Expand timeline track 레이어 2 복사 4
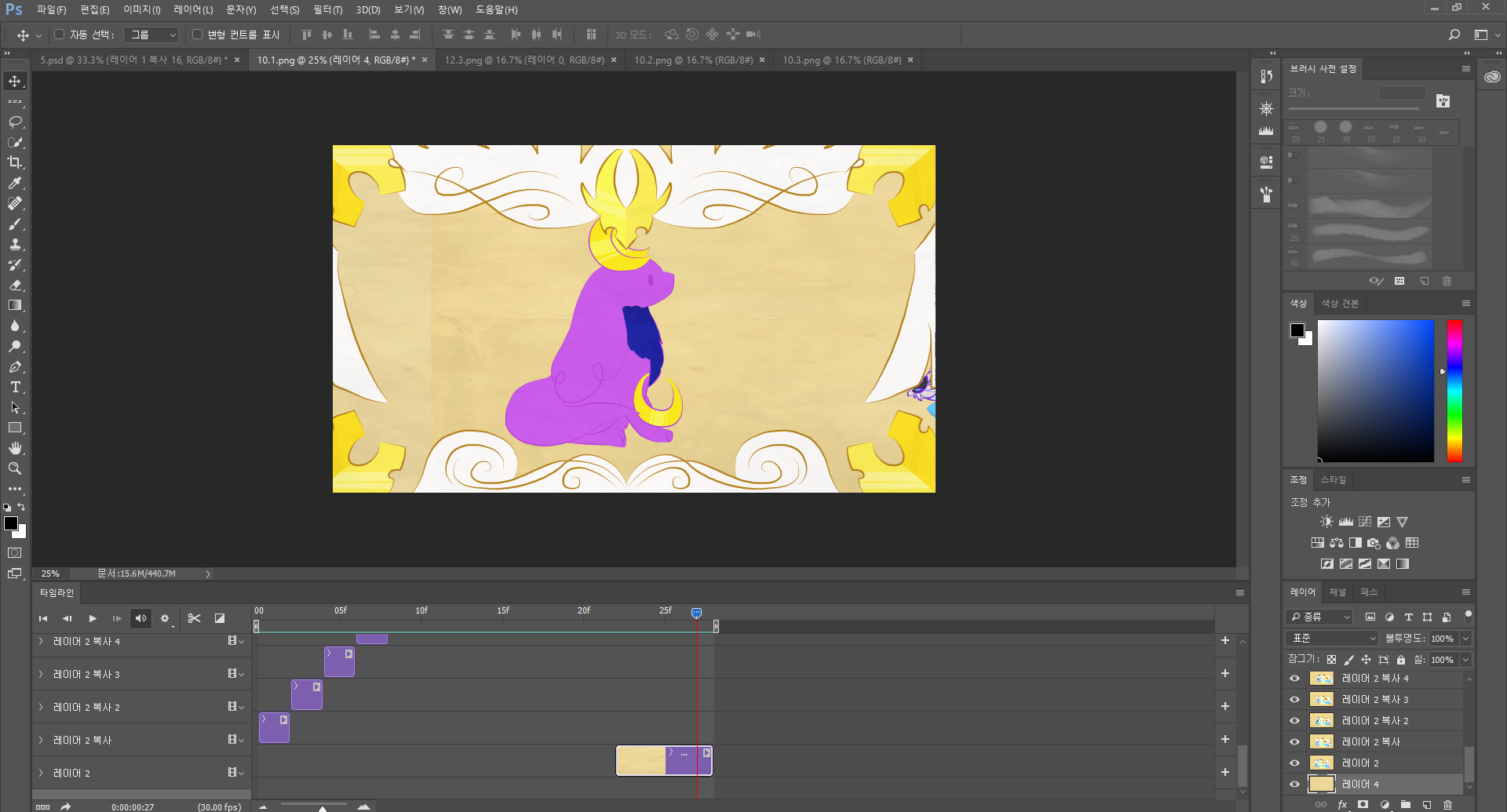 [41, 642]
